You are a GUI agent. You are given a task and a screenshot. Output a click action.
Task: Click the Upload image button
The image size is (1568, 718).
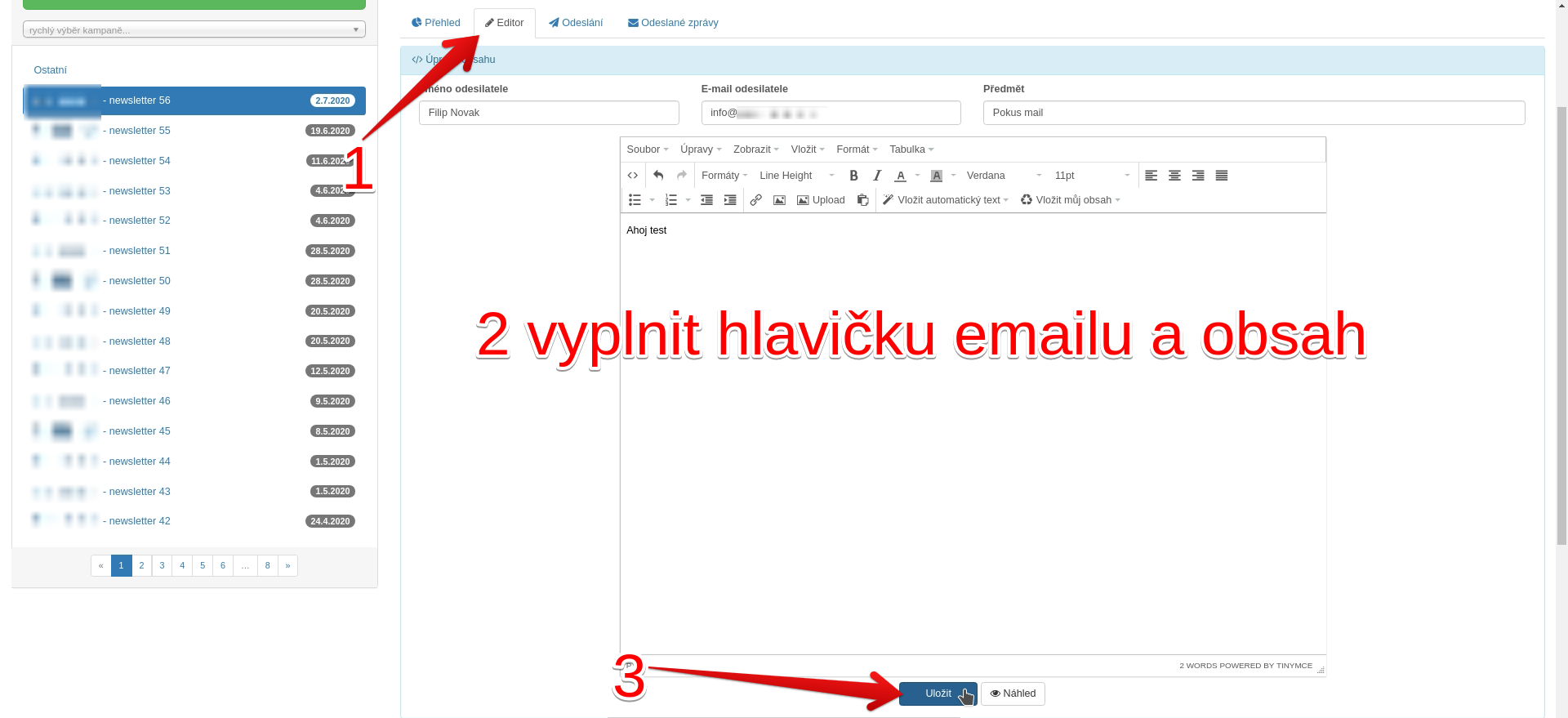[x=821, y=200]
